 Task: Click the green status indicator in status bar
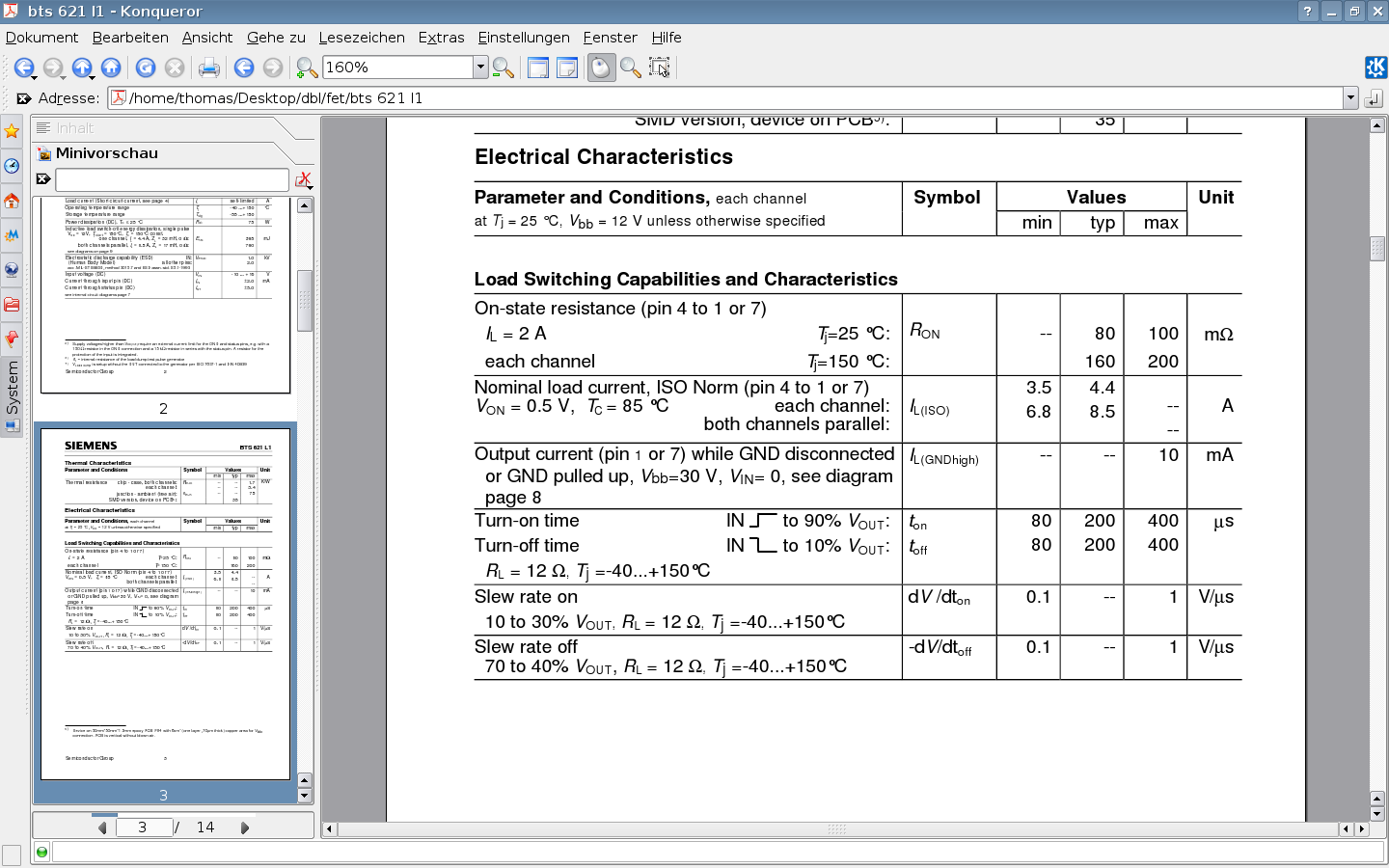[41, 852]
